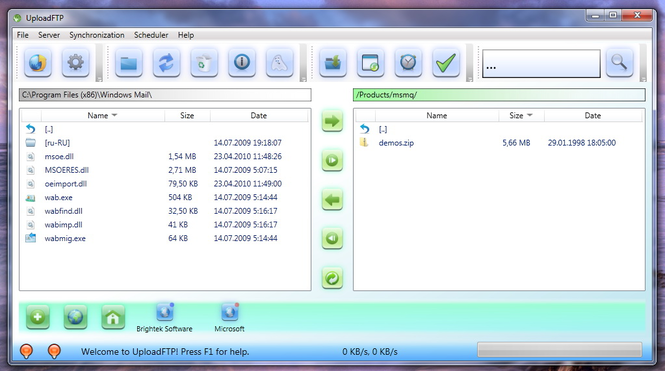Click the 'Welcome to UploadFTP!' status message
665x371 pixels.
[165, 352]
